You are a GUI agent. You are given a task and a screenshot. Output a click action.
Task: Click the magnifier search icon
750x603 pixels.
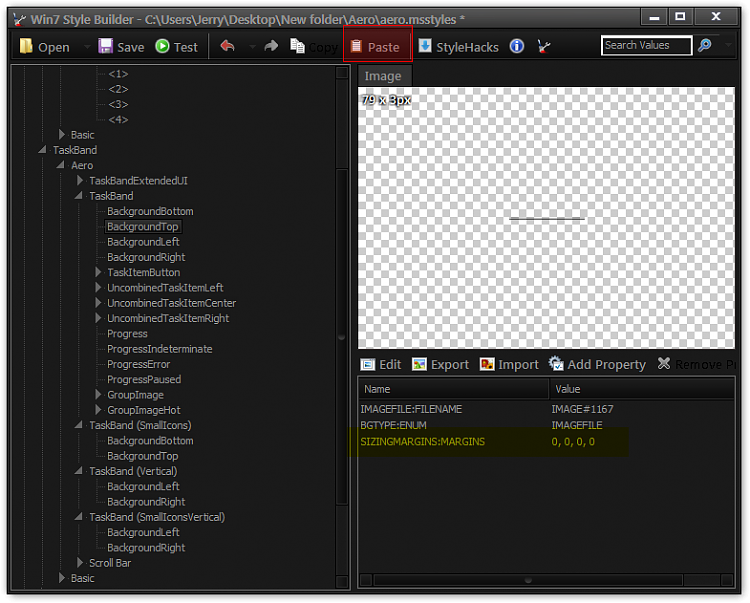(x=705, y=45)
